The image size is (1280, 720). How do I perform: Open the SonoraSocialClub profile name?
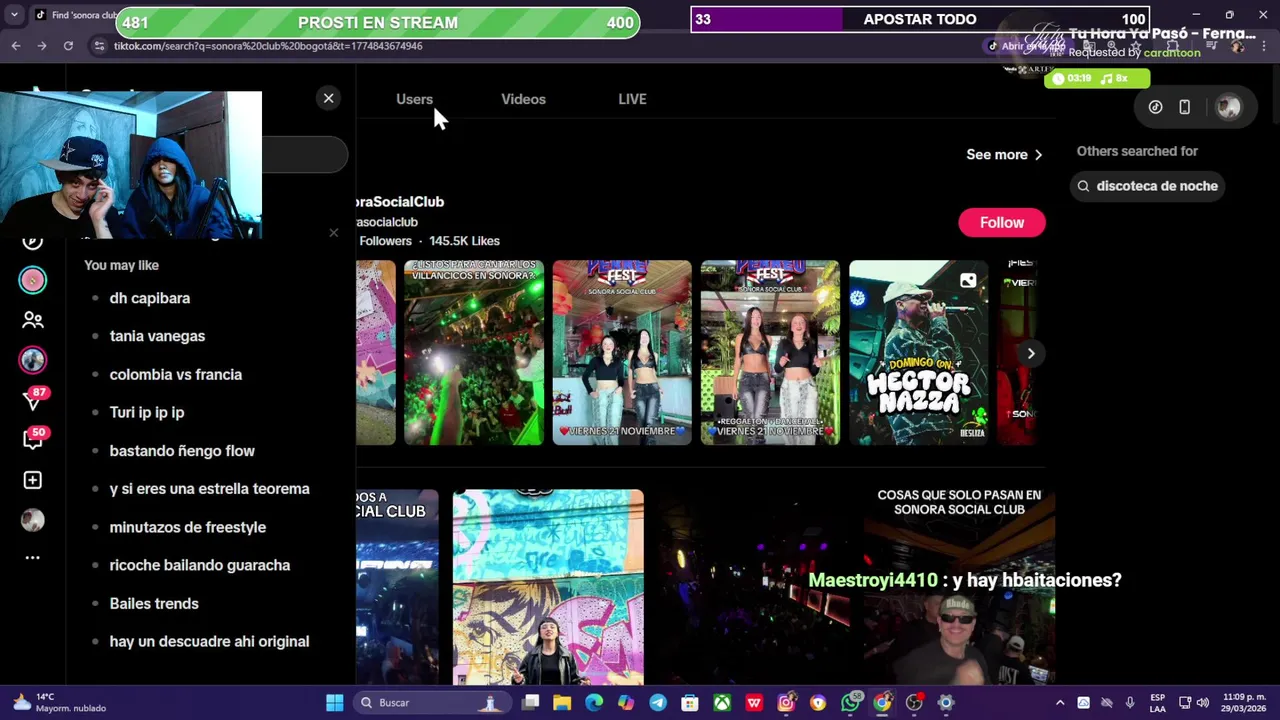pos(400,201)
